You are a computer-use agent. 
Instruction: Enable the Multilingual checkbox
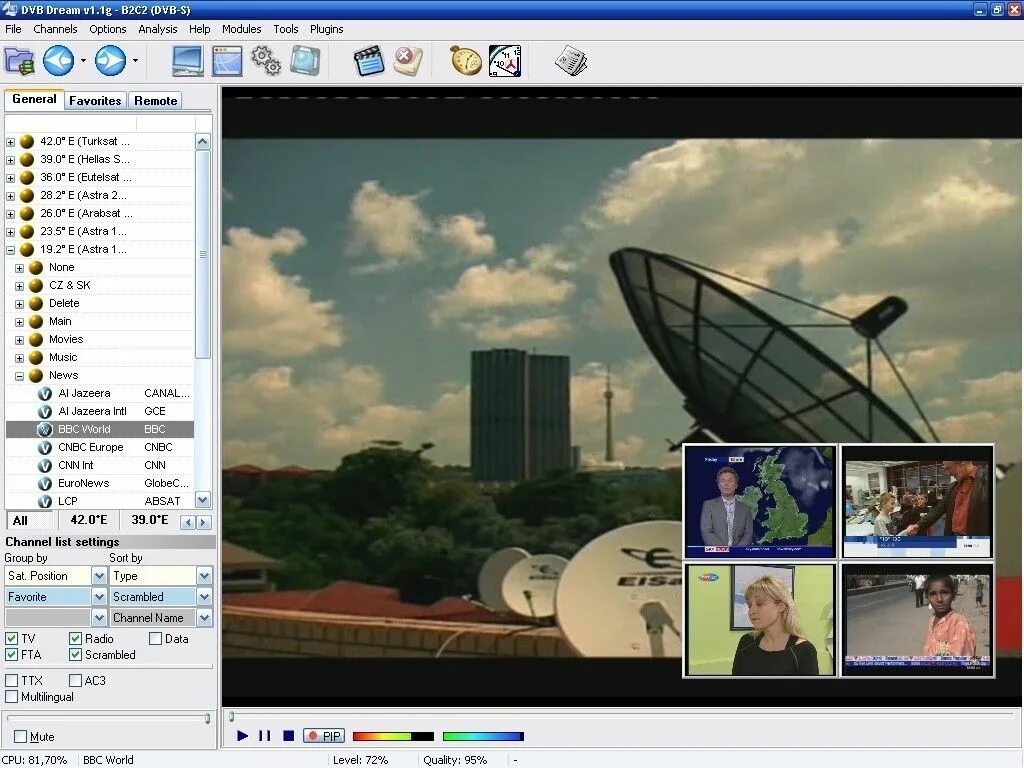pyautogui.click(x=11, y=697)
